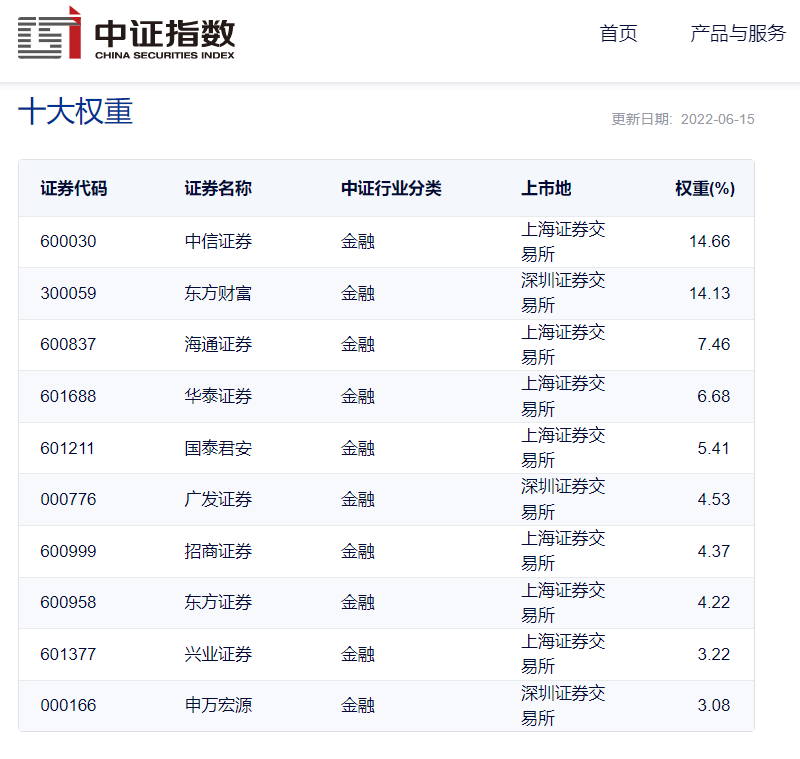Click weight value 7.46
Viewport: 800px width, 759px height.
pyautogui.click(x=714, y=344)
